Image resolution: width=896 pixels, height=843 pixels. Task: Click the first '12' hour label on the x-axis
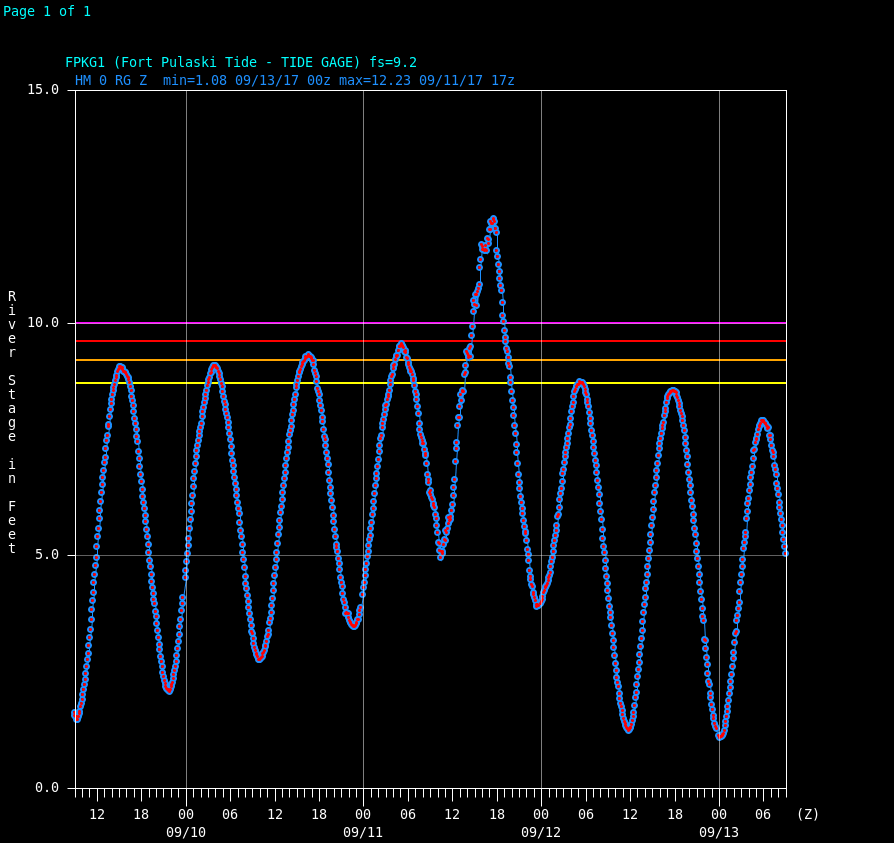pyautogui.click(x=97, y=814)
